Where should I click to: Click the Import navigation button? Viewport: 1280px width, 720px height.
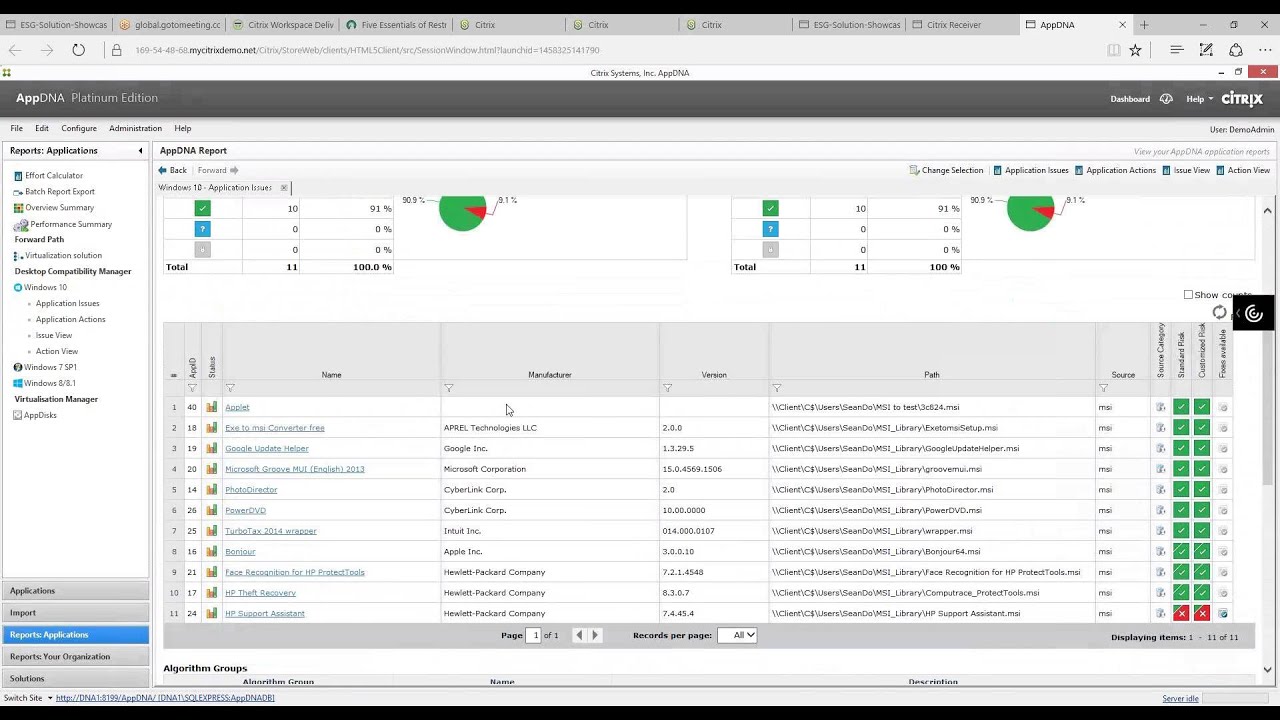pyautogui.click(x=75, y=613)
